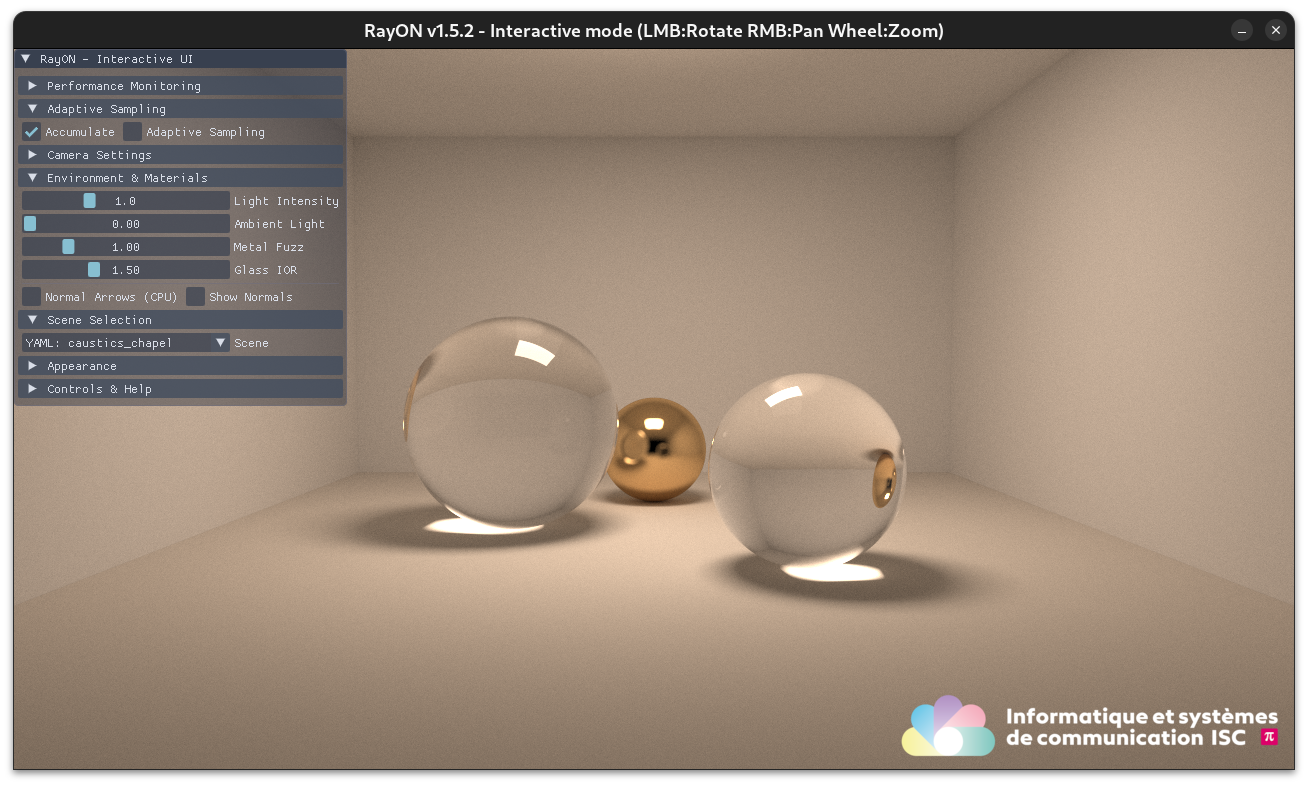Image resolution: width=1308 pixels, height=786 pixels.
Task: Click the Ambient Light slider
Action: click(x=126, y=224)
